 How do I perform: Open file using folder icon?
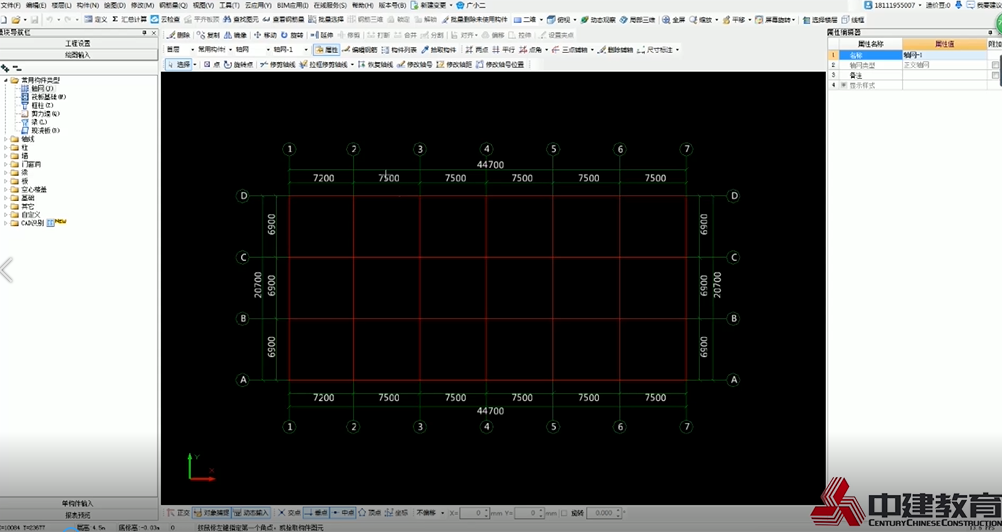16,20
